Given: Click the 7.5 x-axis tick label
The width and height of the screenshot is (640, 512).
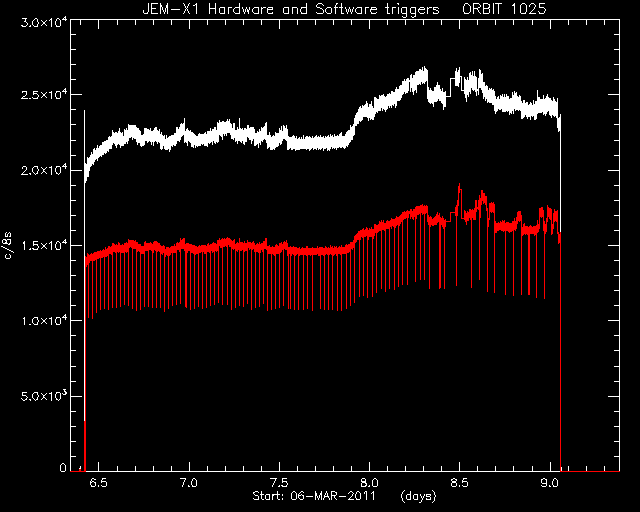Looking at the screenshot, I should click(279, 483).
